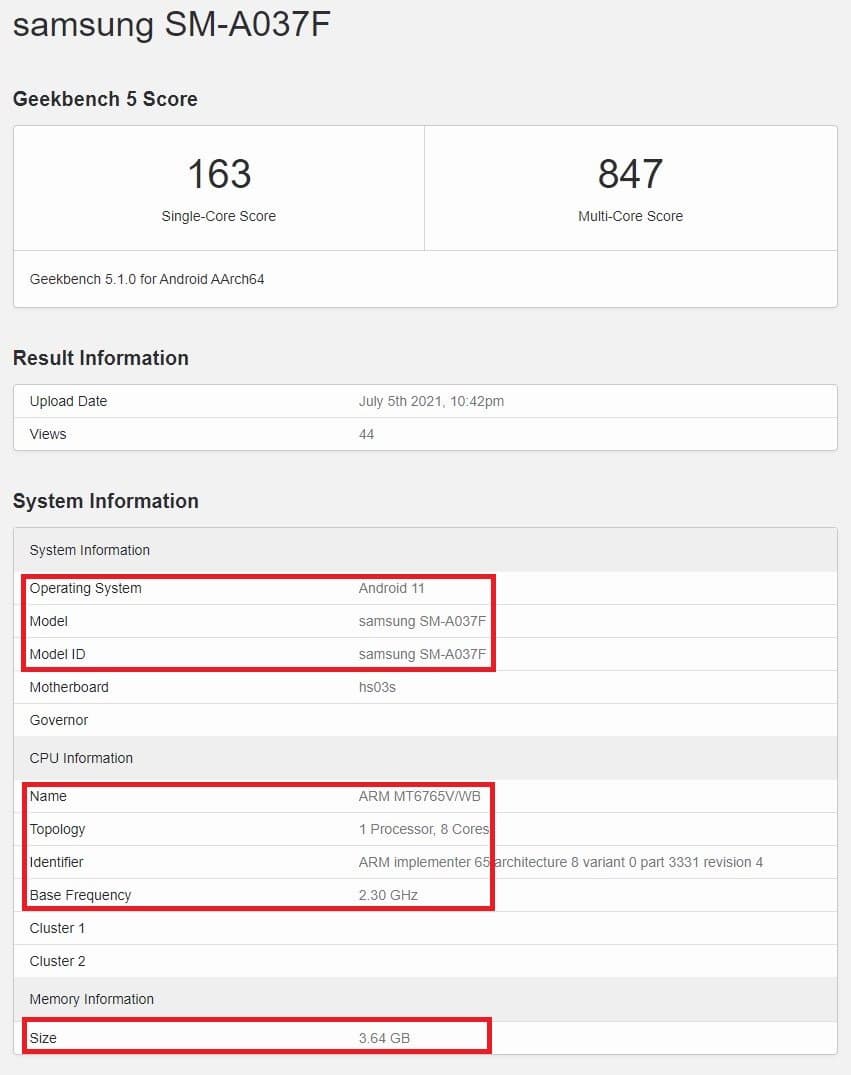The height and width of the screenshot is (1075, 851).
Task: Click the System Information table header row
Action: click(90, 550)
